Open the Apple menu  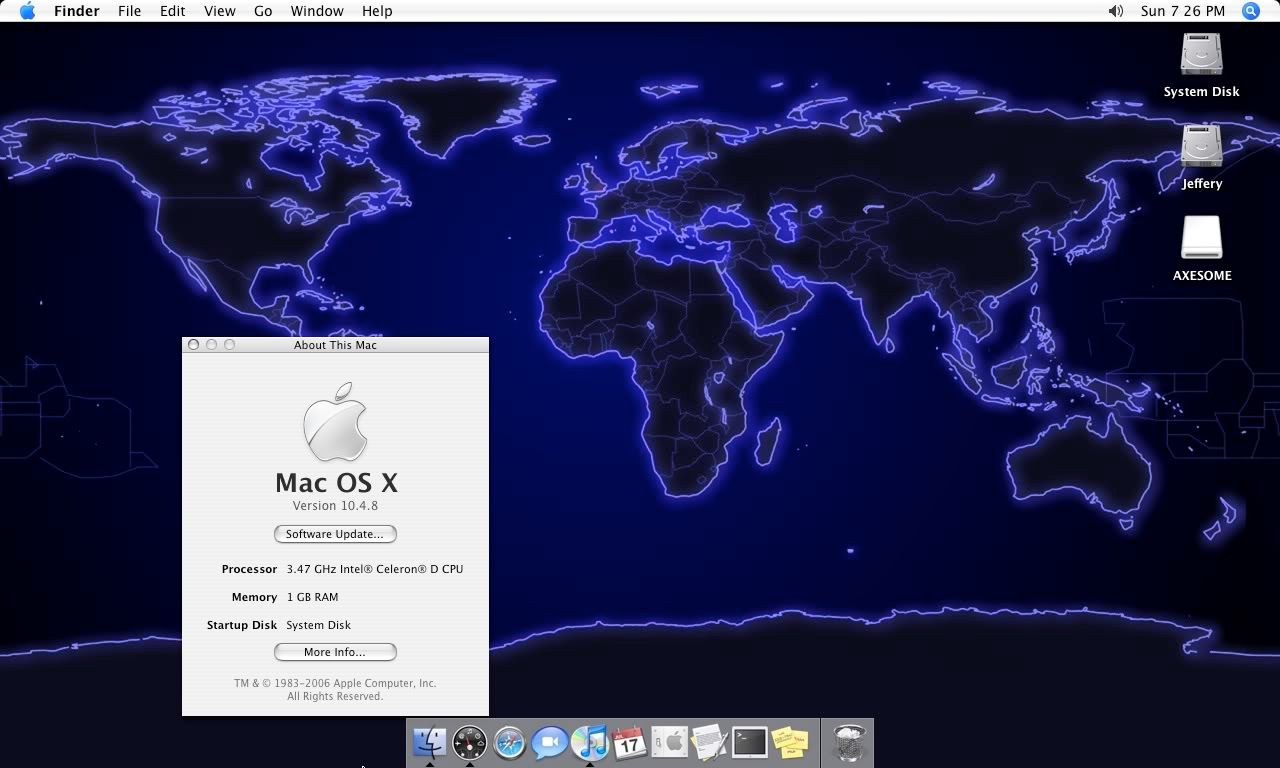tap(27, 11)
